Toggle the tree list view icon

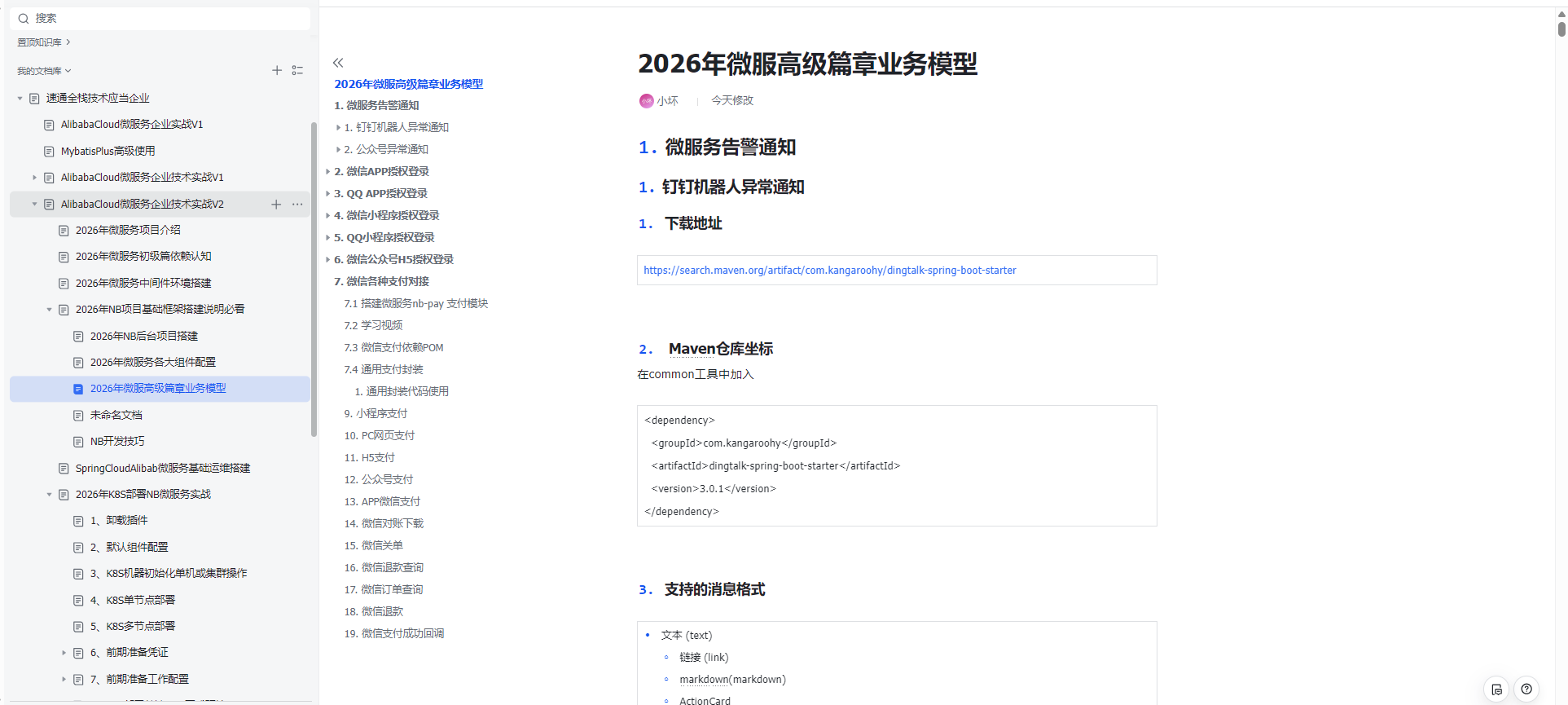[x=297, y=71]
